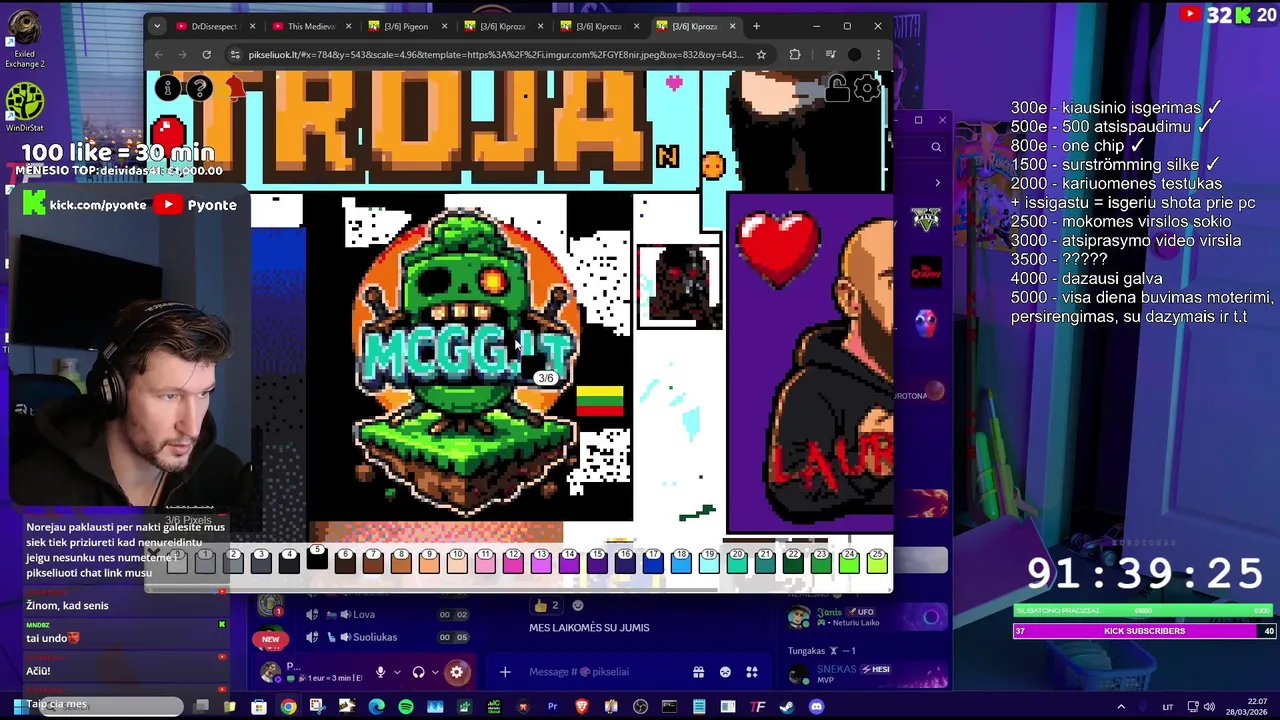Click the thumbs-up reaction with count 2

(x=548, y=605)
